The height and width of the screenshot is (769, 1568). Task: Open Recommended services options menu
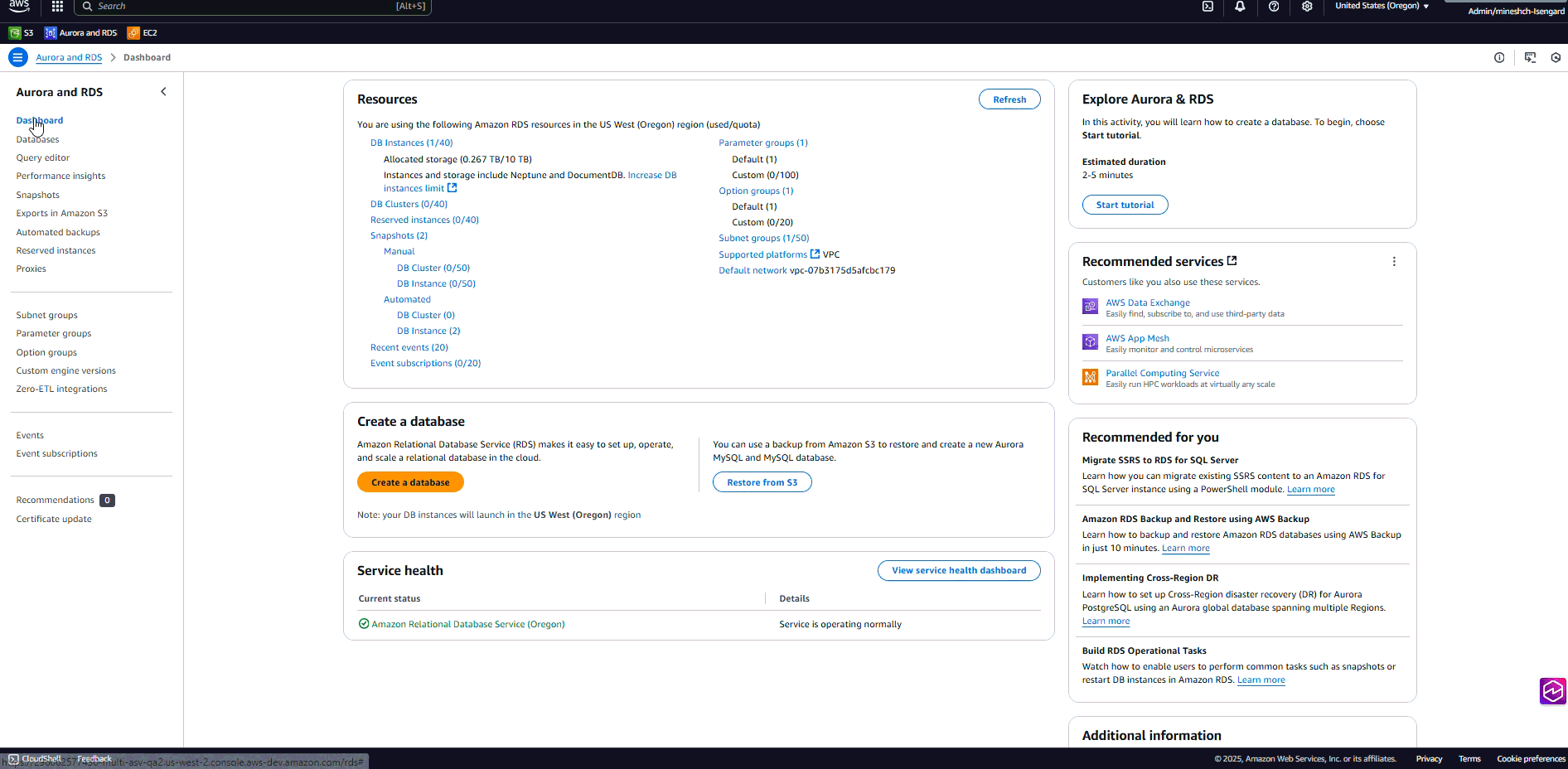click(x=1394, y=262)
